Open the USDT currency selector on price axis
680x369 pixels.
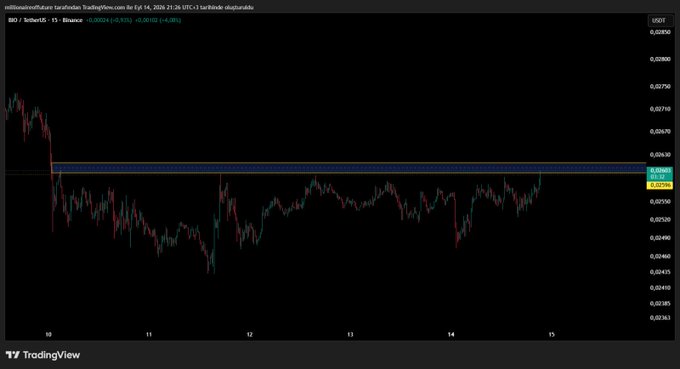coord(659,21)
